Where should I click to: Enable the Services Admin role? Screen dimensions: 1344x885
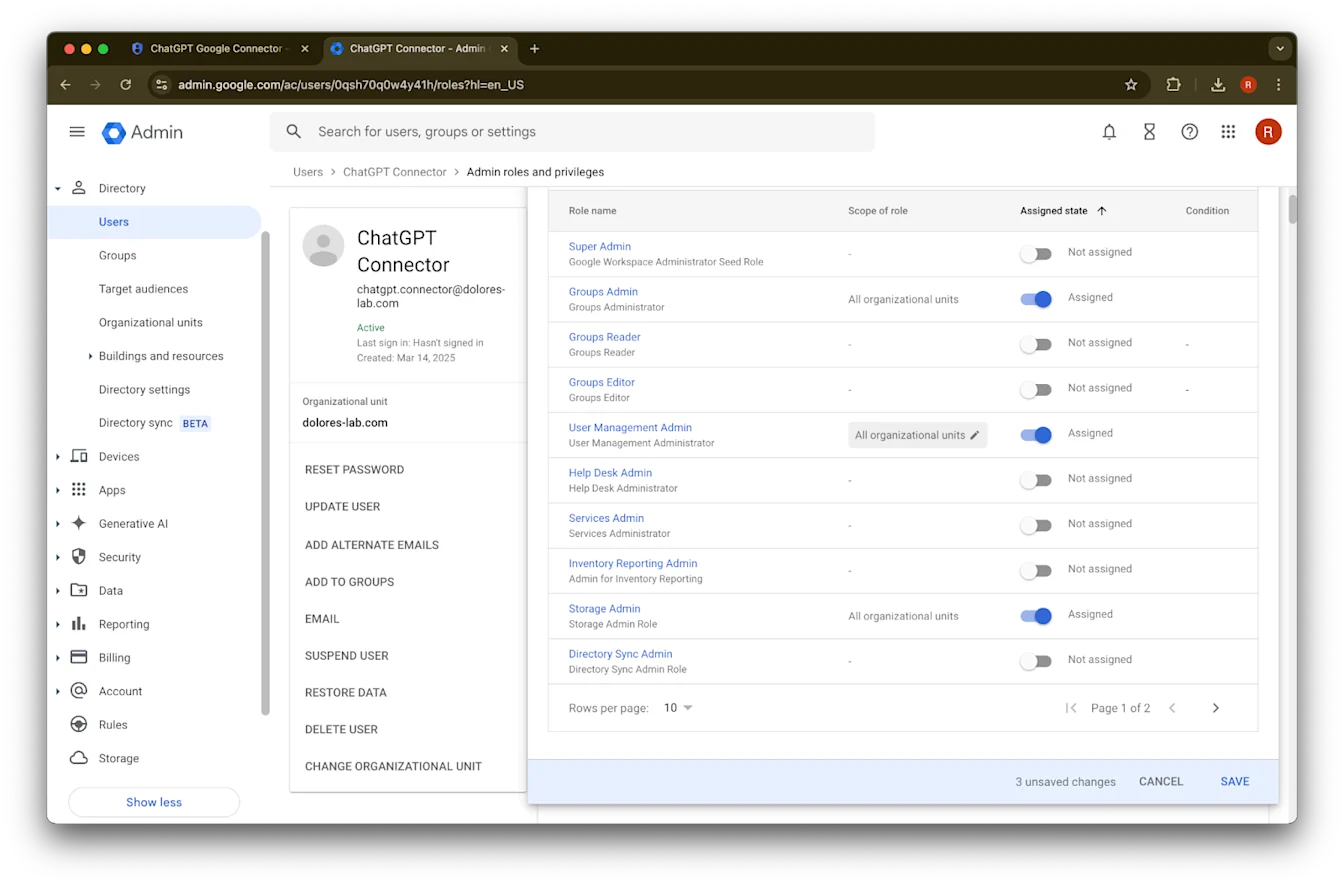1036,525
